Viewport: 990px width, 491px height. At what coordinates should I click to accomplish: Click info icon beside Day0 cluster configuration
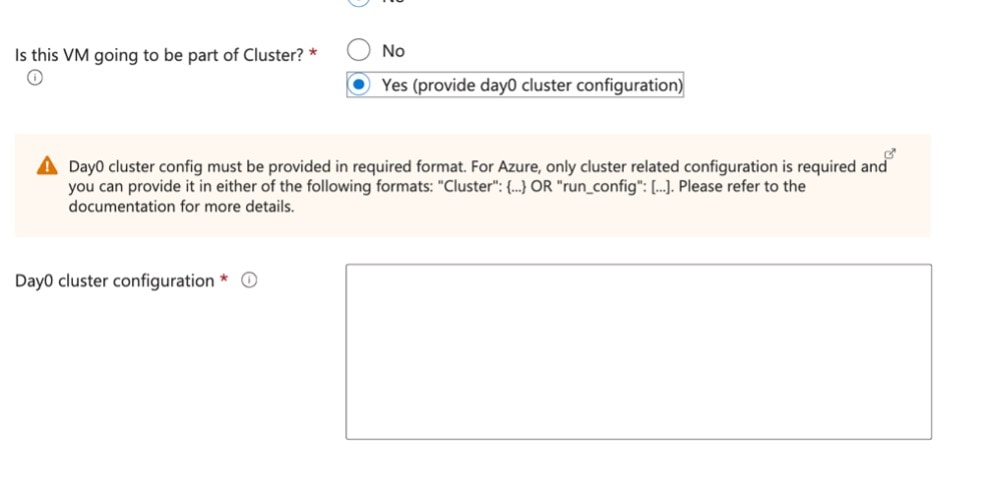[250, 281]
